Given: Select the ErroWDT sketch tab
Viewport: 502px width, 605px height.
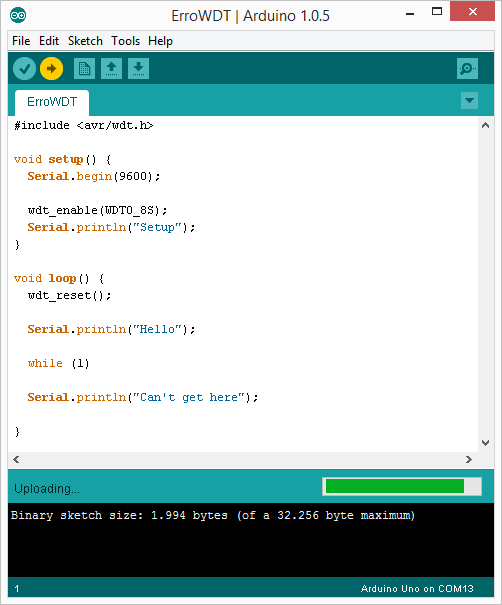Looking at the screenshot, I should (x=52, y=102).
